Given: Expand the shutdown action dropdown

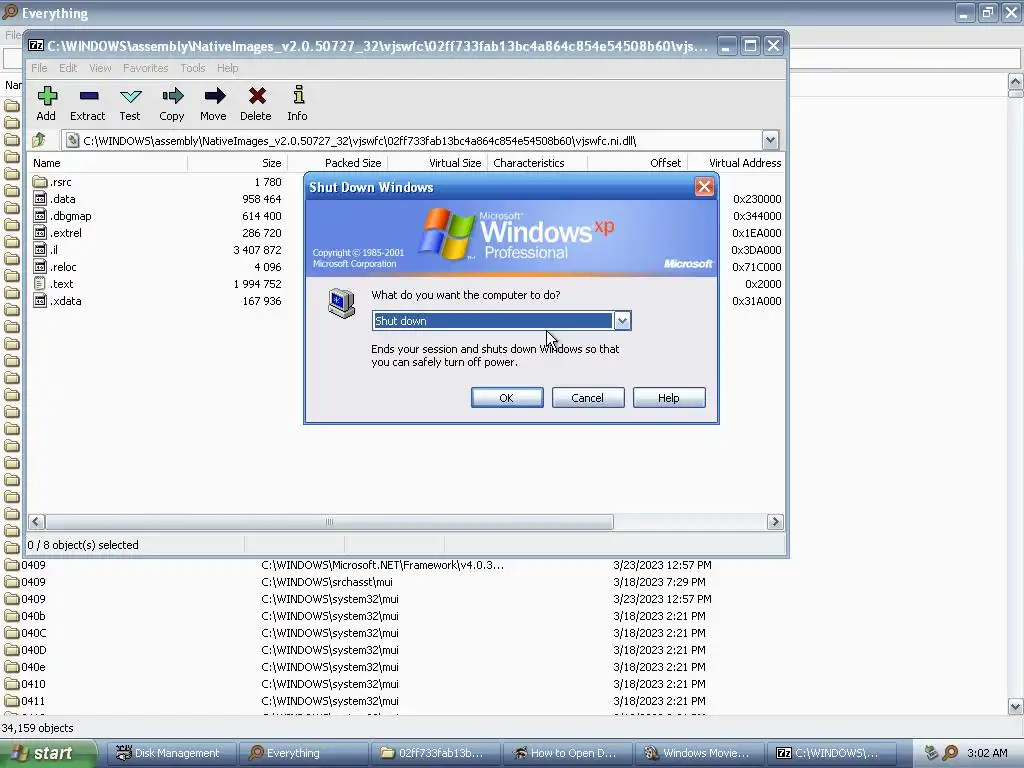Looking at the screenshot, I should click(x=622, y=321).
